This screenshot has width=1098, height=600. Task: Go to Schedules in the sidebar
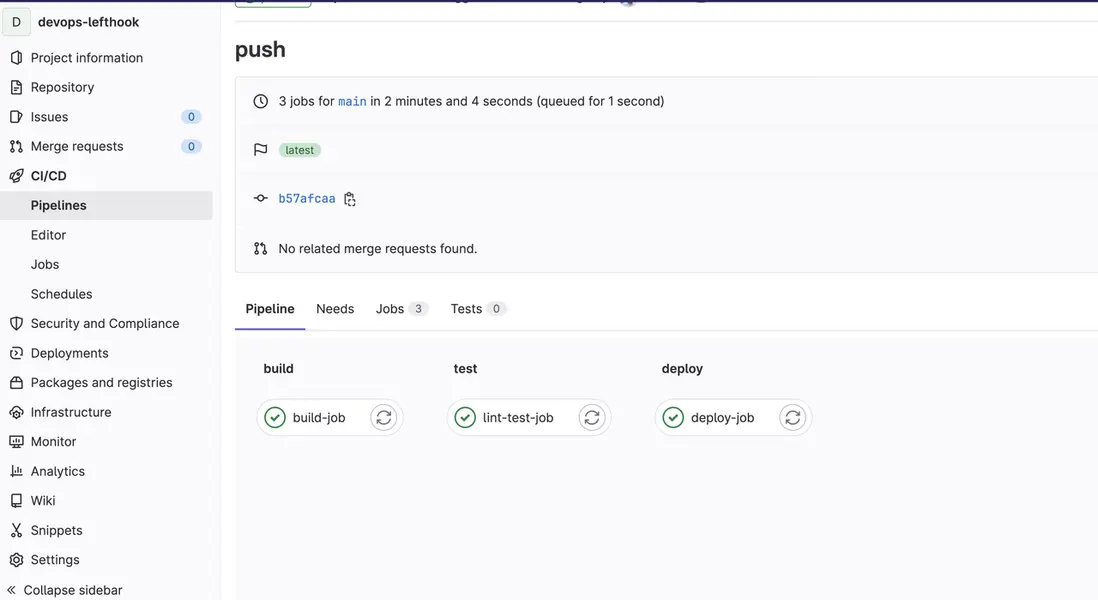[x=61, y=294]
